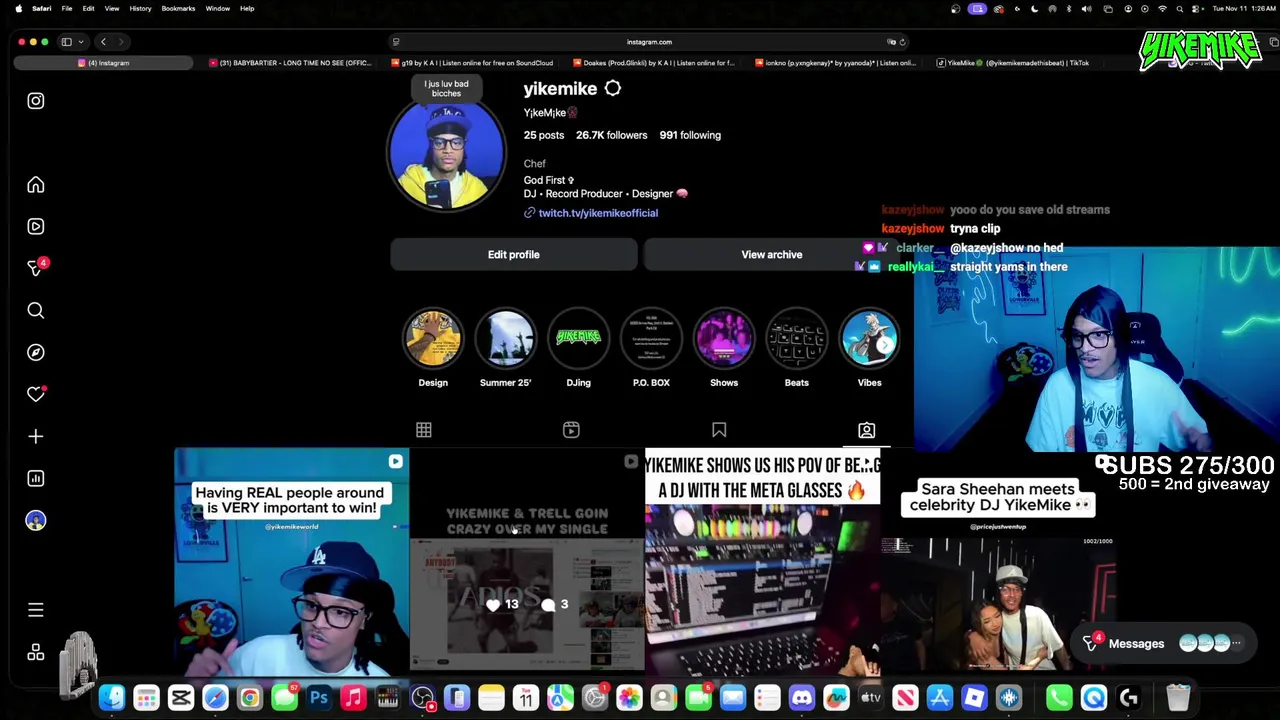This screenshot has width=1280, height=720.
Task: Switch to the Doakes SoundCloud tab
Action: click(x=652, y=63)
